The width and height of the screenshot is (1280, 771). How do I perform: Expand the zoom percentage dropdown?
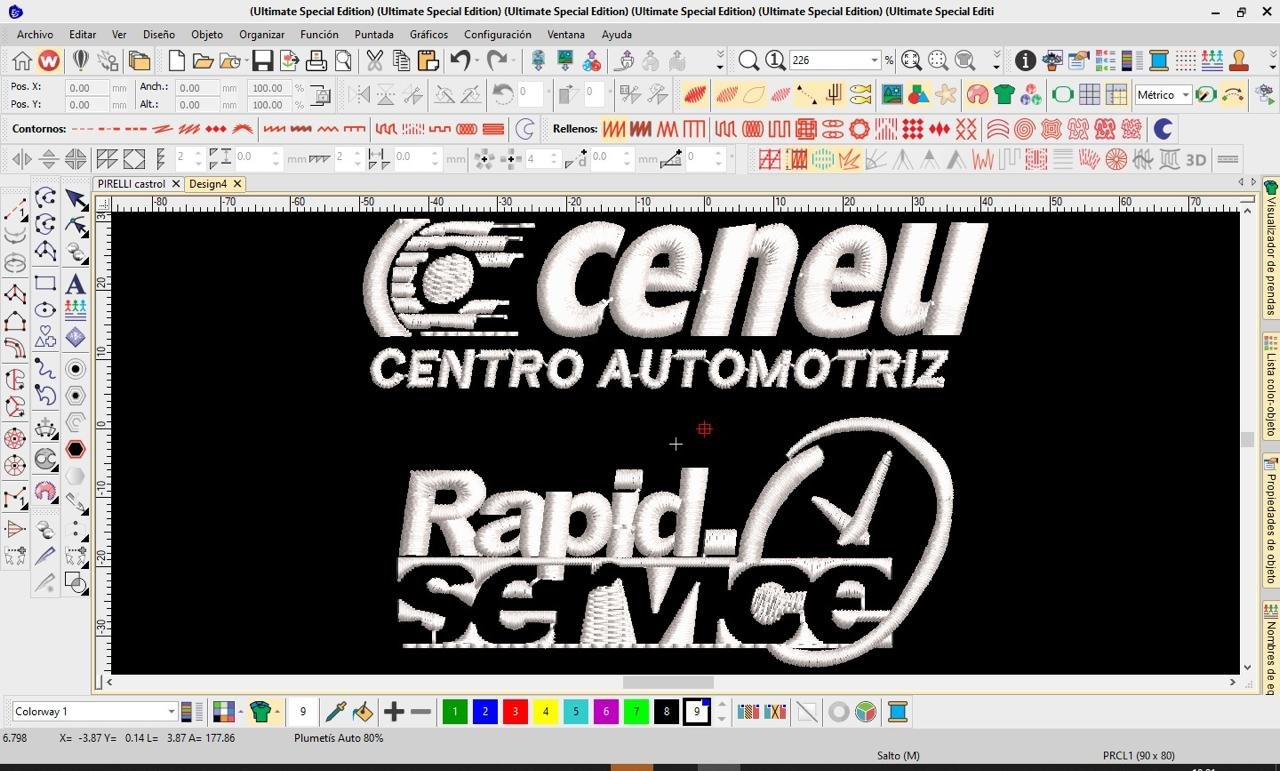(x=873, y=61)
